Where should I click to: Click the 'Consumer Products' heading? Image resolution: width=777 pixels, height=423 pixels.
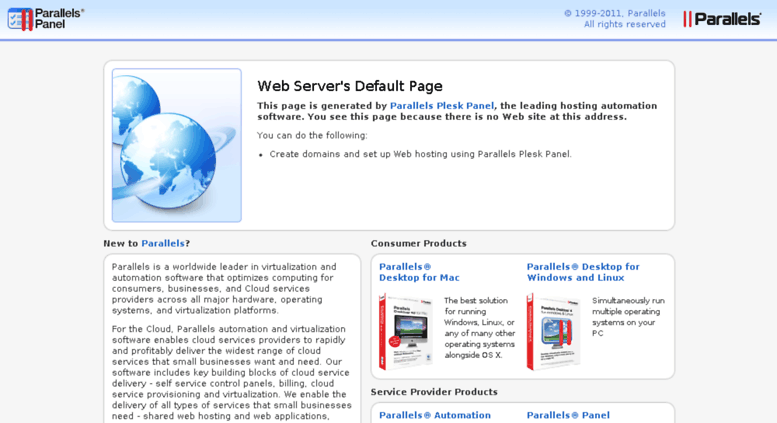(x=419, y=243)
